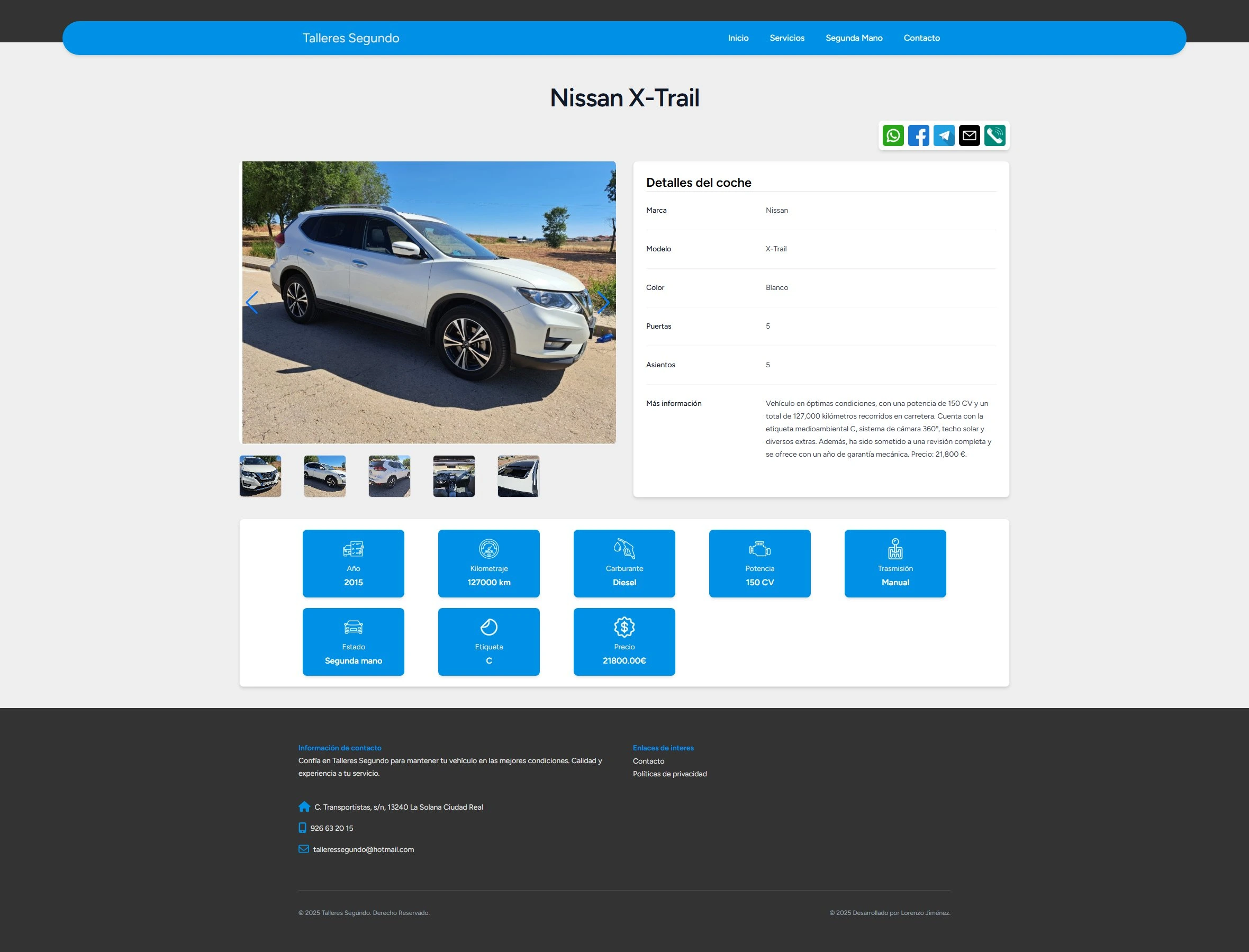1249x952 pixels.
Task: Select the interior dashboard thumbnail
Action: [x=454, y=477]
